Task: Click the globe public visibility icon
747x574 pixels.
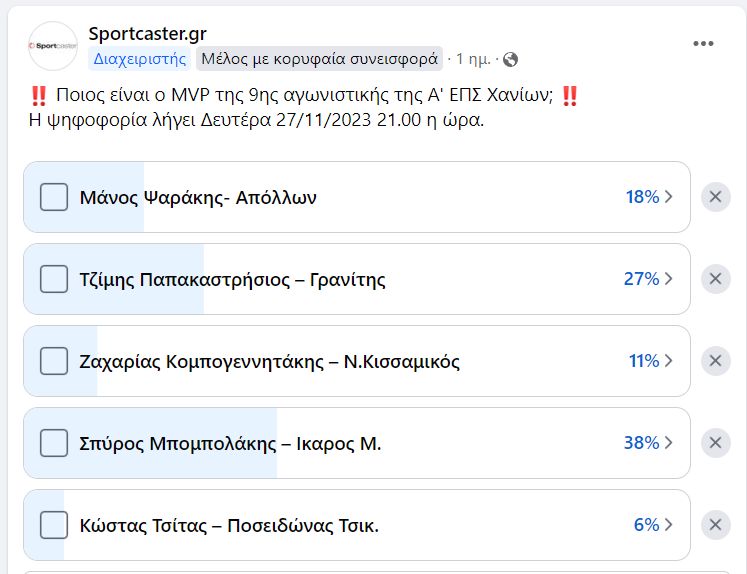Action: click(x=510, y=60)
